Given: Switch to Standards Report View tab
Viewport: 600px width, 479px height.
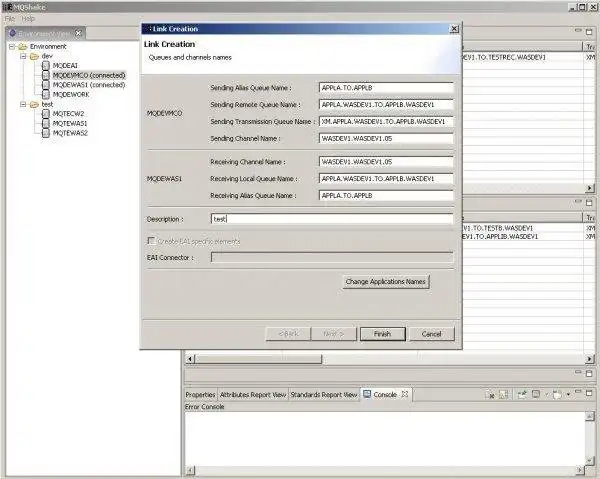Looking at the screenshot, I should coord(324,394).
